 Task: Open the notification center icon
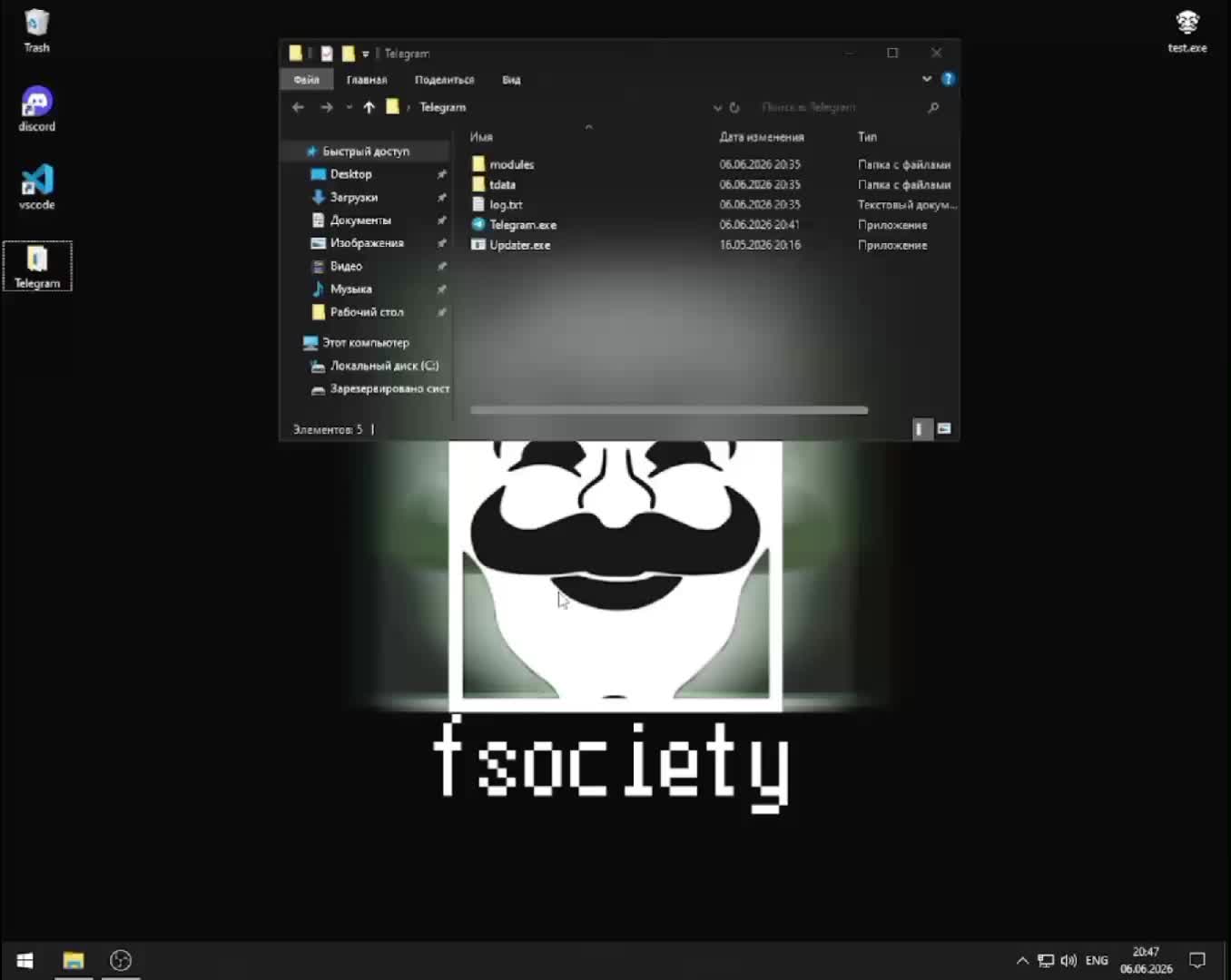[1197, 960]
